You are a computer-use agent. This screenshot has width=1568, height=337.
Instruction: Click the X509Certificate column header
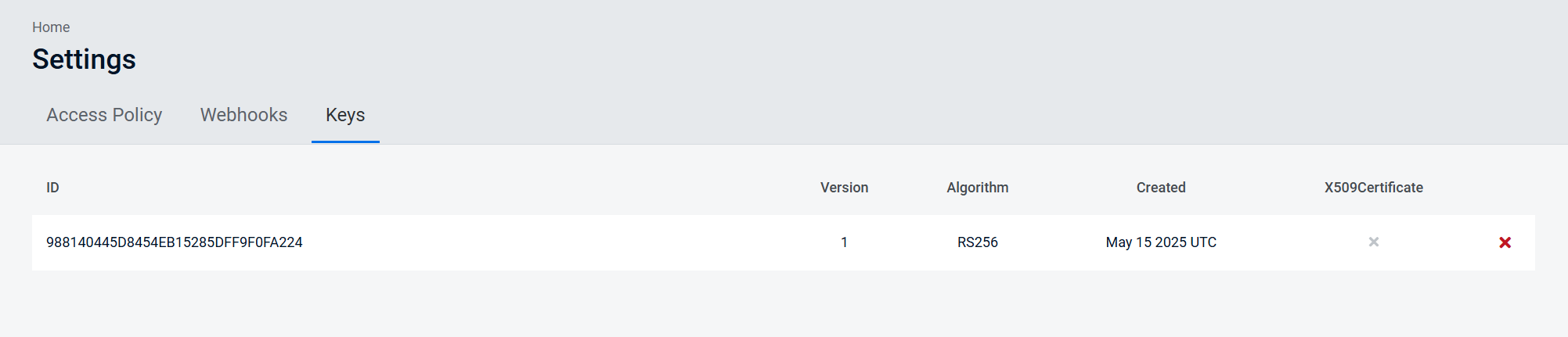pos(1373,188)
